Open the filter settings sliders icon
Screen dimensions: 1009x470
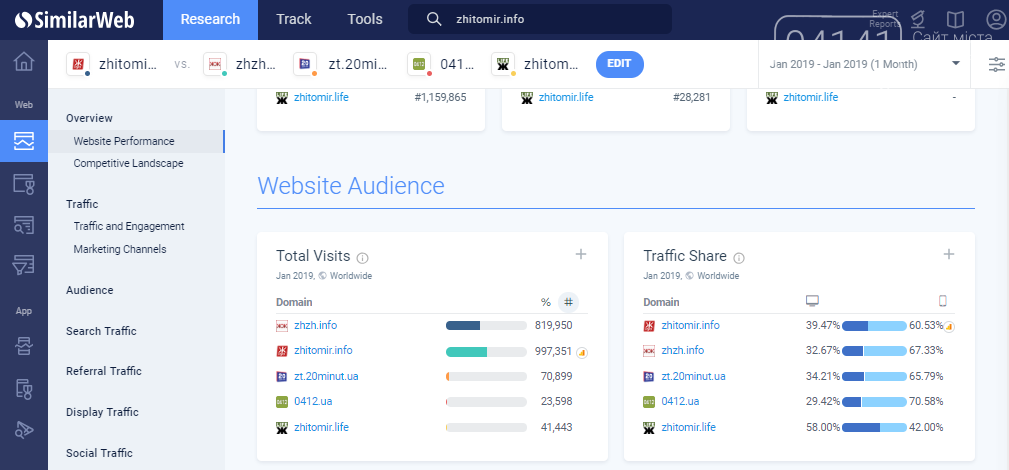point(996,64)
